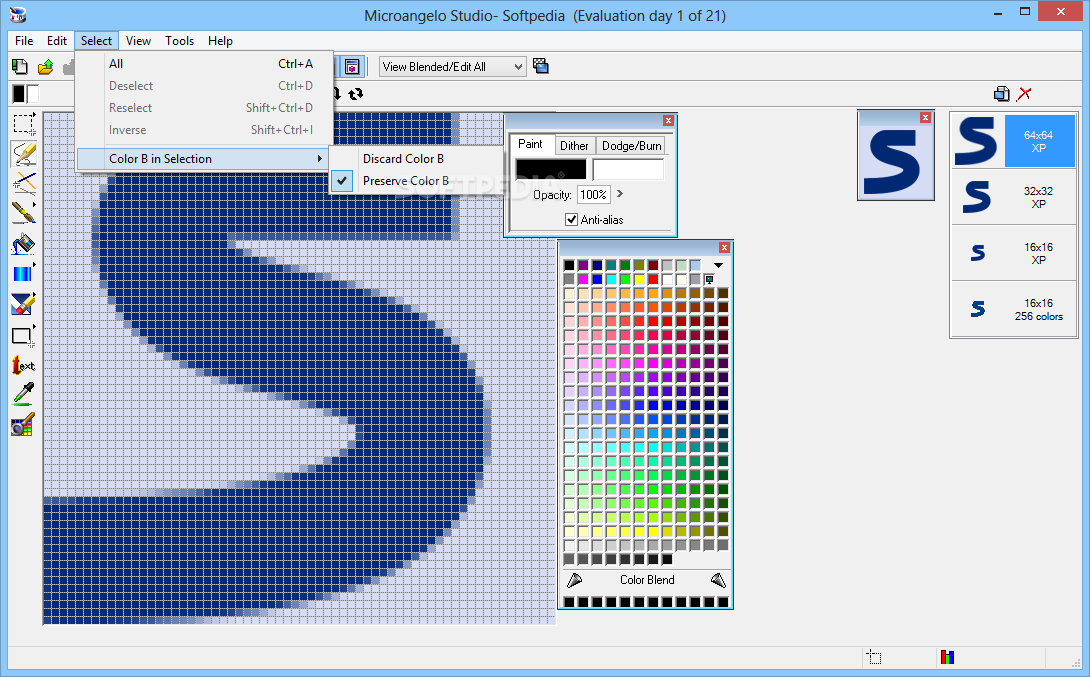Select the 32x32 XP image format
Screen dimensions: 1090x677
[x=1014, y=197]
